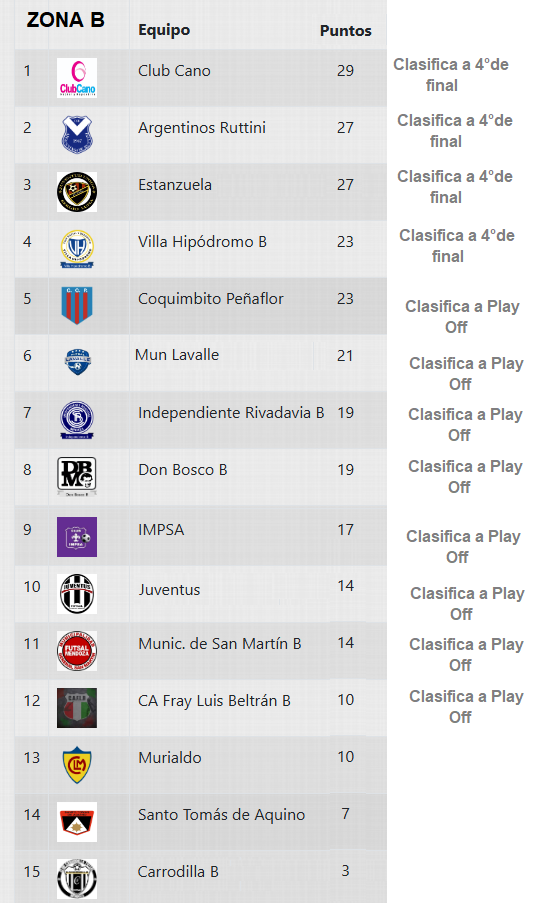Click the Puntos column header

pyautogui.click(x=346, y=31)
